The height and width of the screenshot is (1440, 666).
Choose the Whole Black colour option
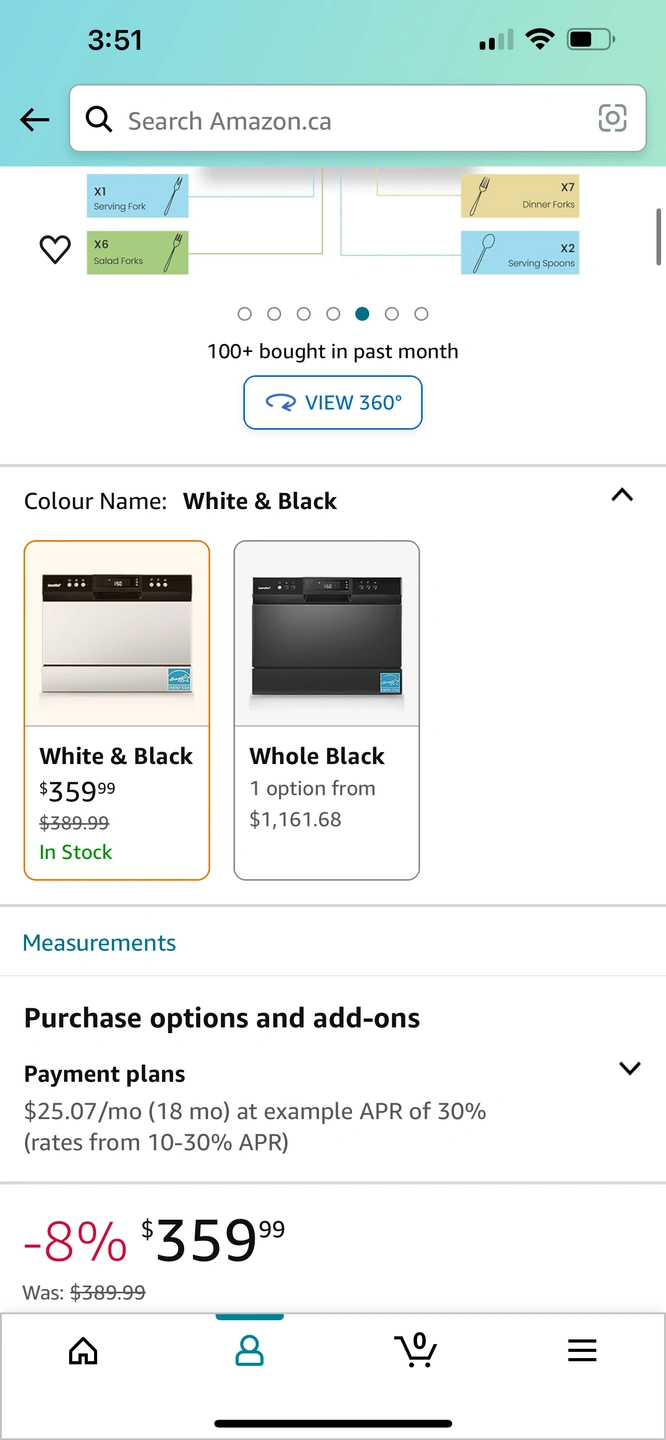point(327,710)
